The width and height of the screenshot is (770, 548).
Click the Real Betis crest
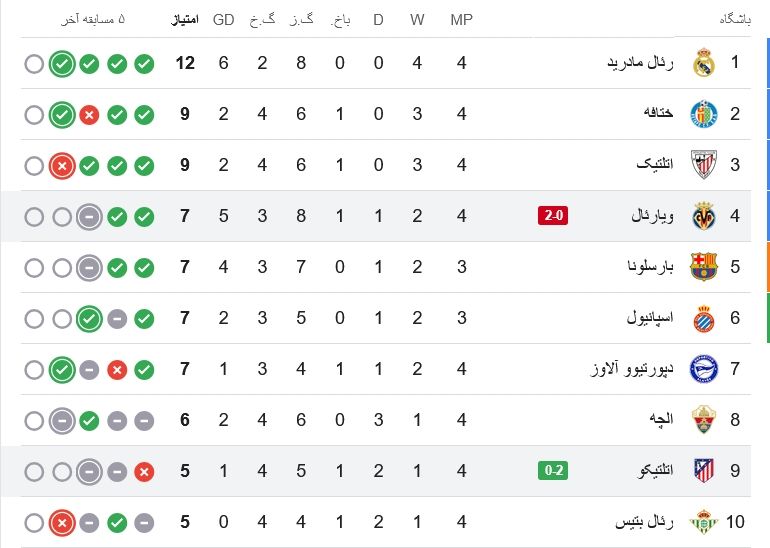[x=704, y=521]
